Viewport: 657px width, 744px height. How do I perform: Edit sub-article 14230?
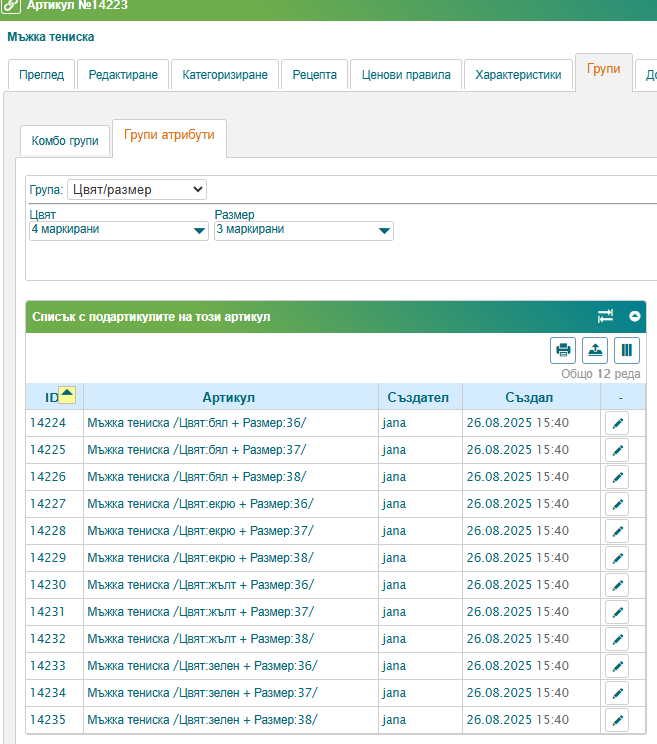[x=617, y=586]
